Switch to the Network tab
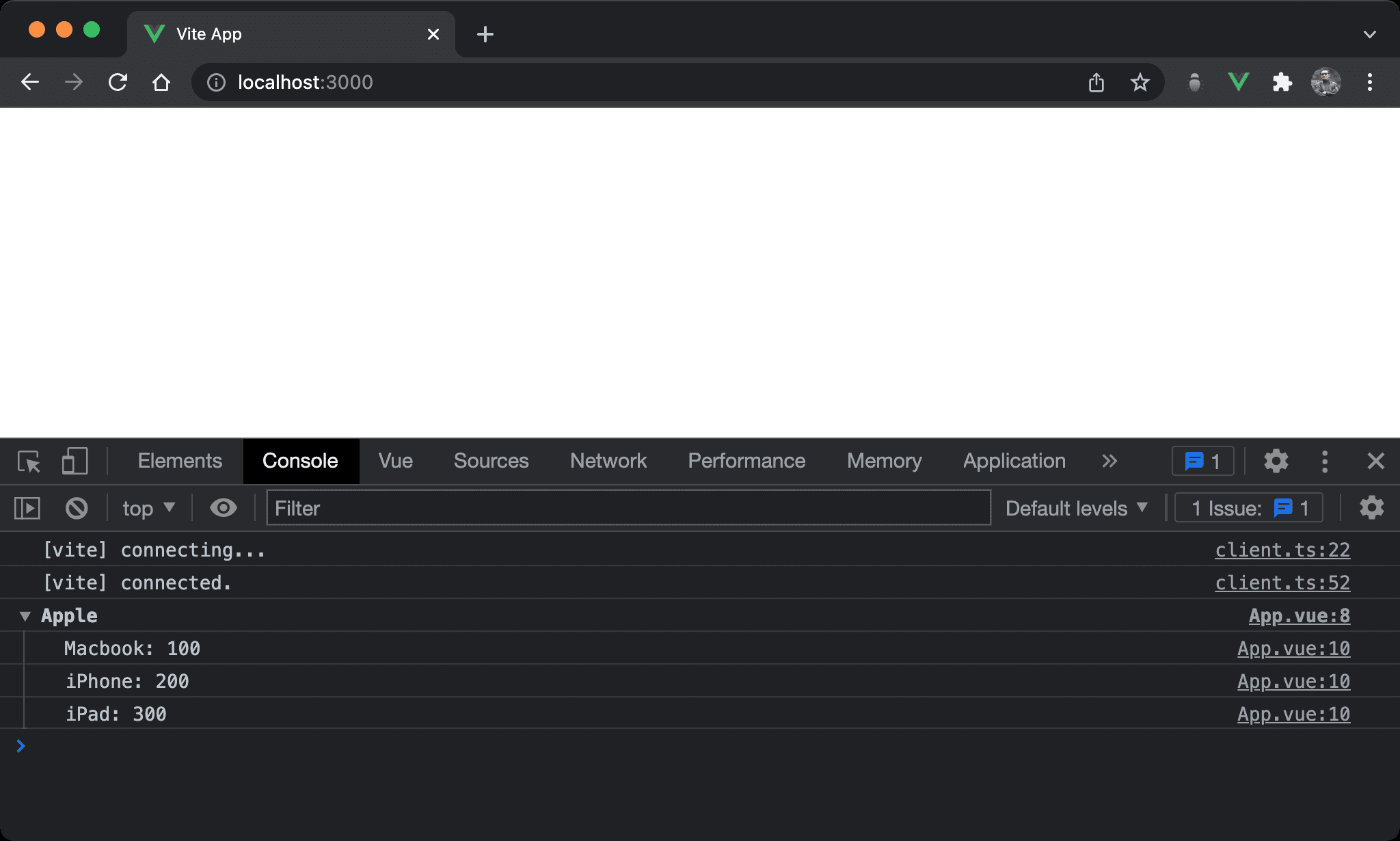 pyautogui.click(x=608, y=462)
